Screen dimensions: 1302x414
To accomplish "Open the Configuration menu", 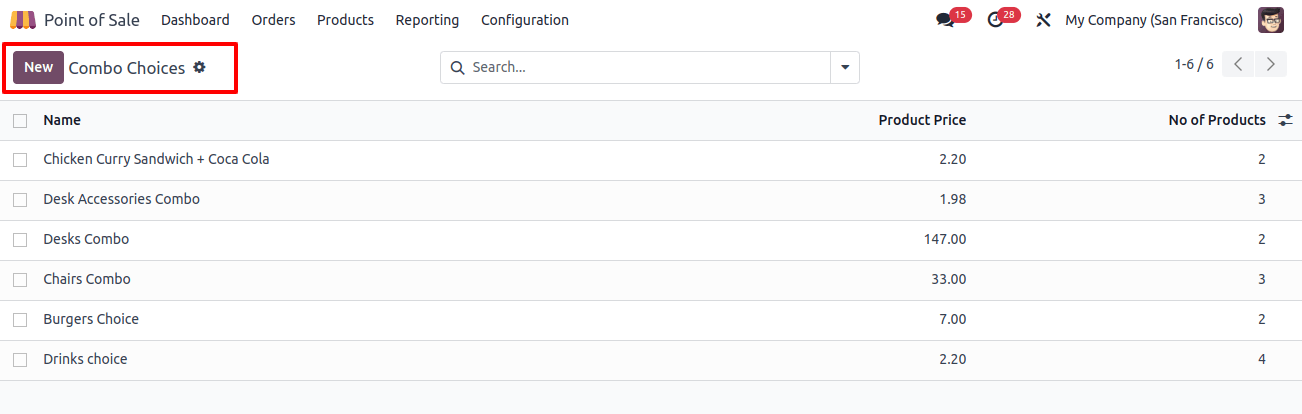I will pos(525,20).
